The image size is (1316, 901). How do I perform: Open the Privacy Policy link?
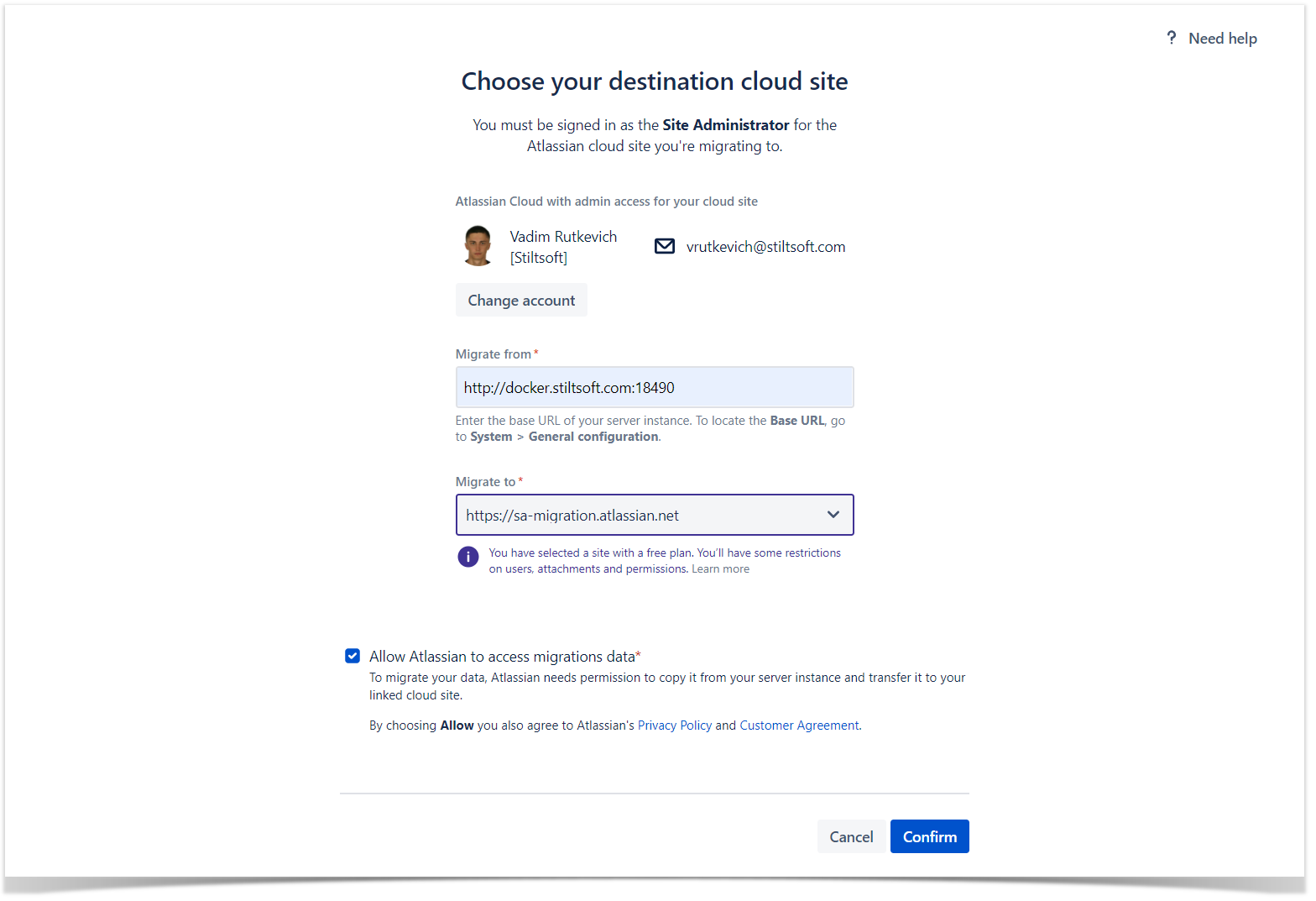tap(674, 726)
